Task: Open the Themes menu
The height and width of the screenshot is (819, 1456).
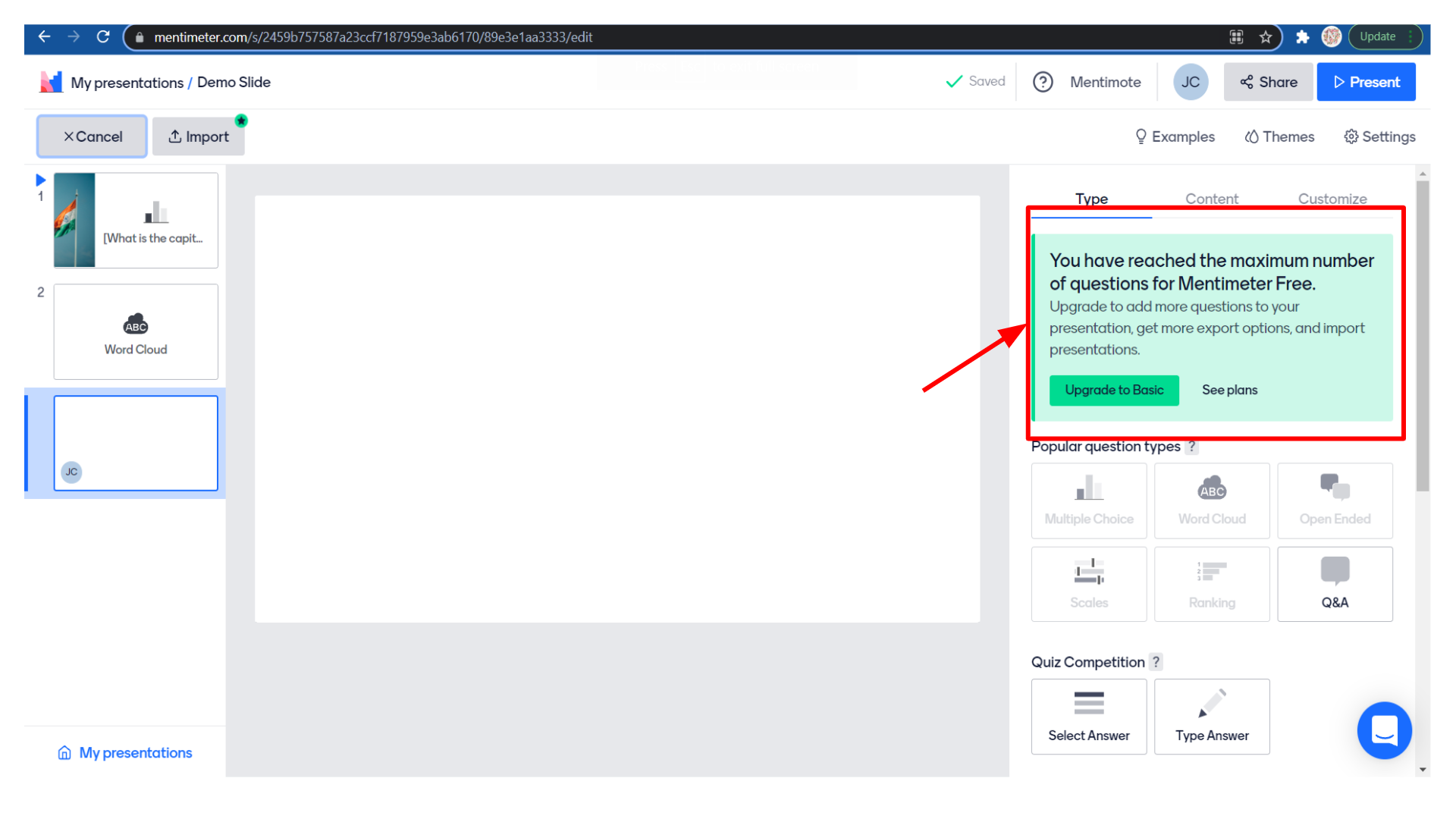Action: point(1279,136)
